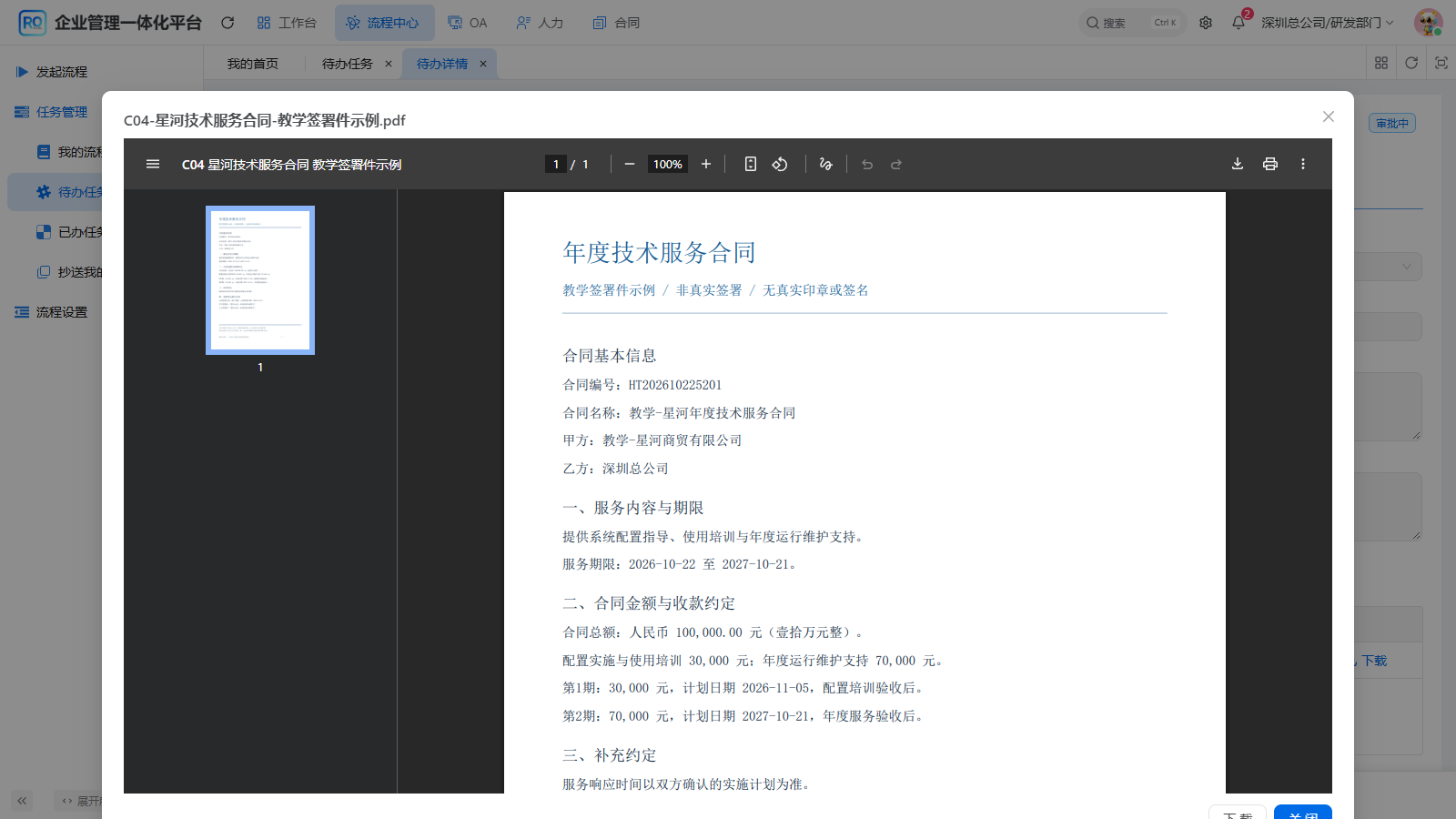The image size is (1456, 819).
Task: Open the 合同 top menu
Action: 616,23
